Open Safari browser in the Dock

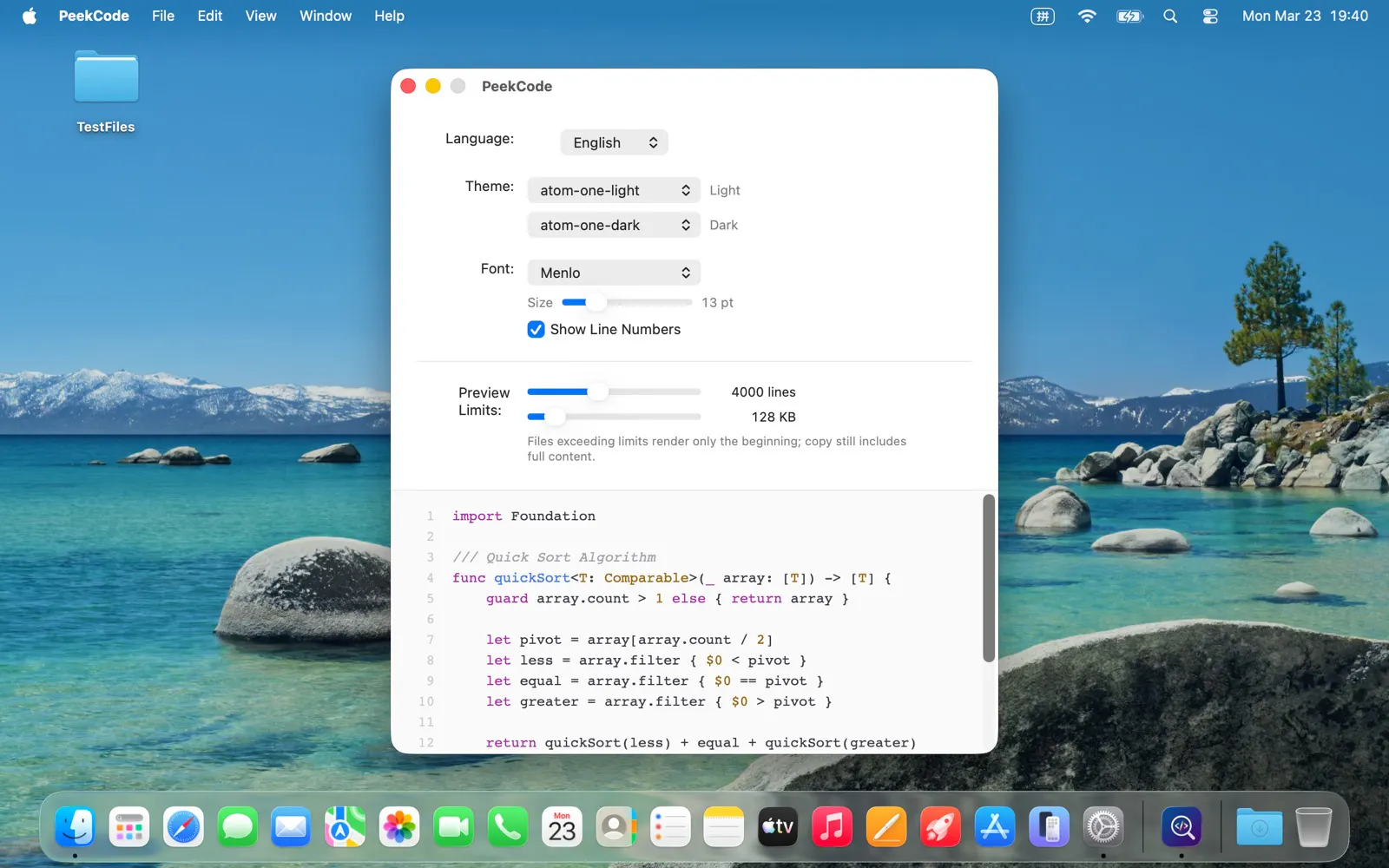pos(183,827)
